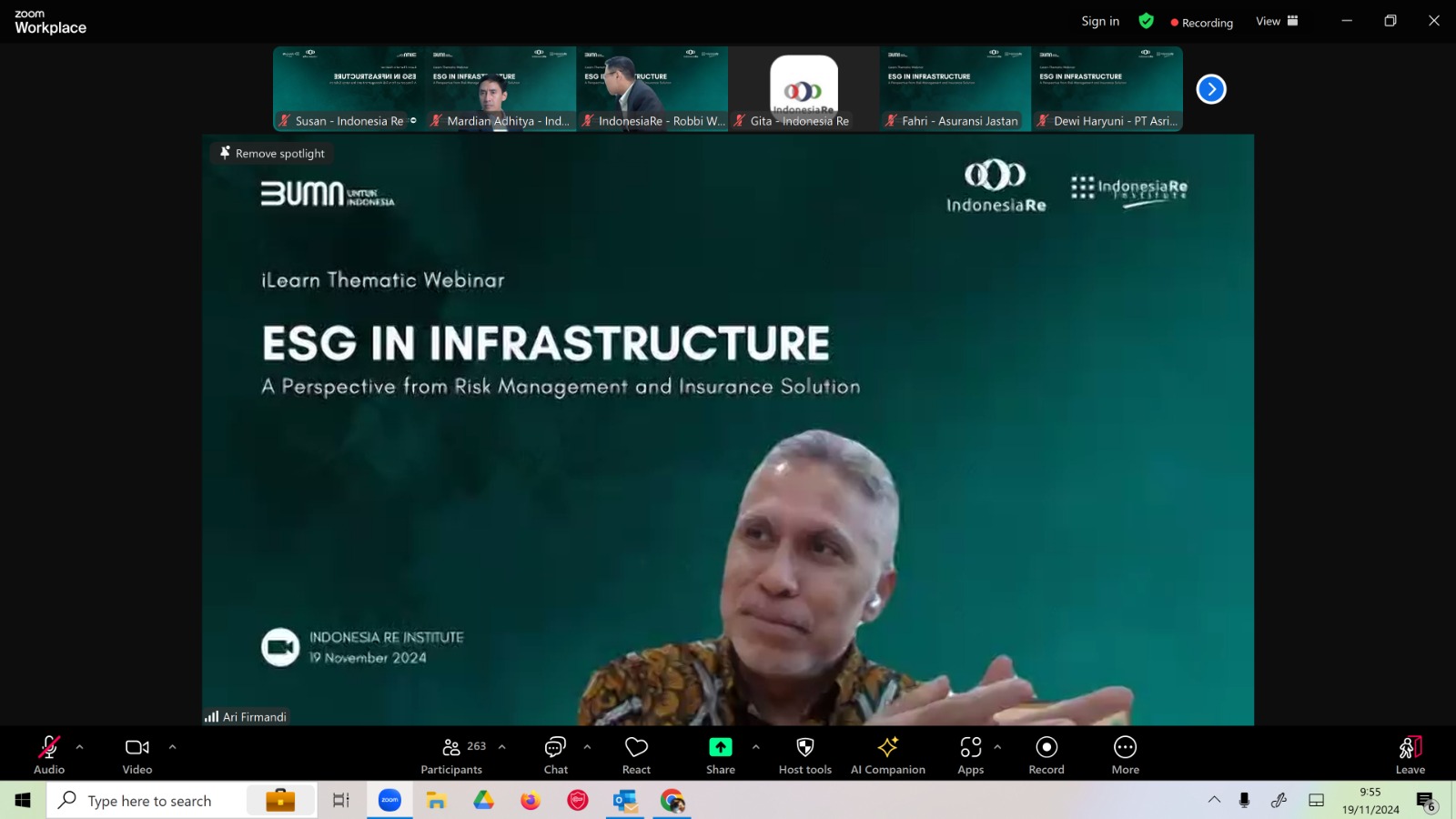1456x819 pixels.
Task: Expand share options caret
Action: click(x=755, y=747)
